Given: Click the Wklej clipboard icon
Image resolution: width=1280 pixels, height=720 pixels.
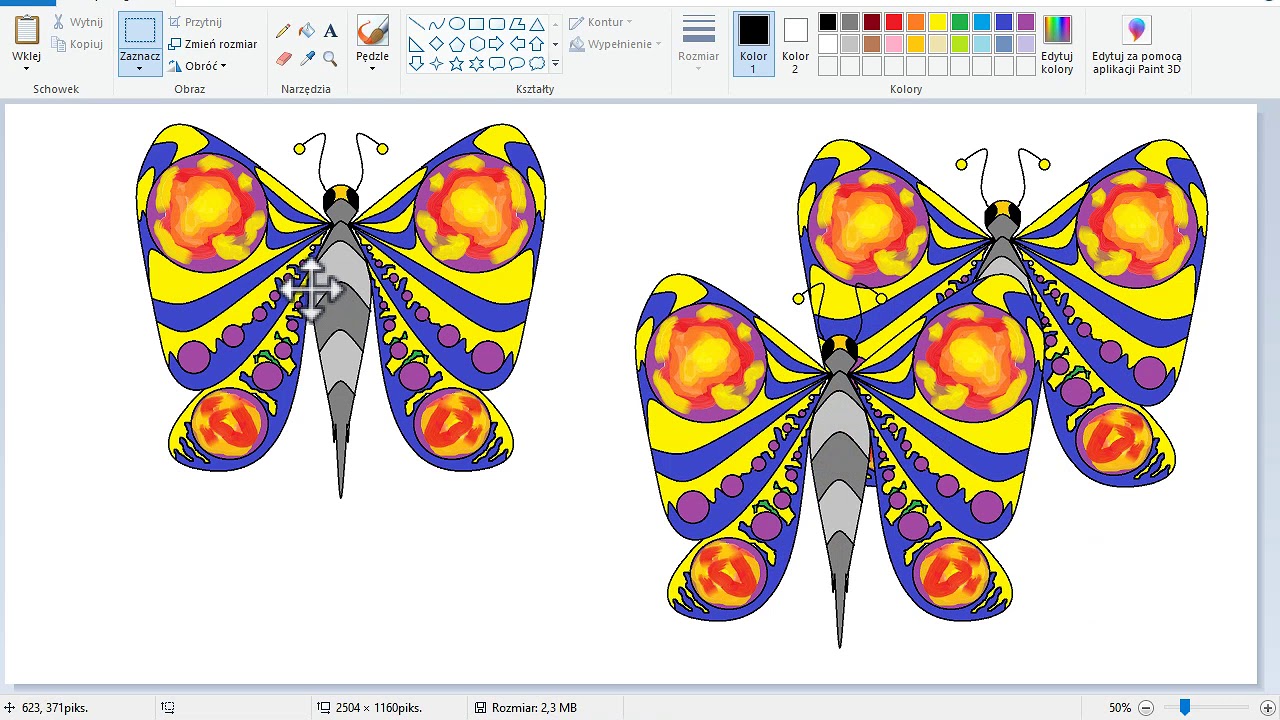Looking at the screenshot, I should [27, 30].
